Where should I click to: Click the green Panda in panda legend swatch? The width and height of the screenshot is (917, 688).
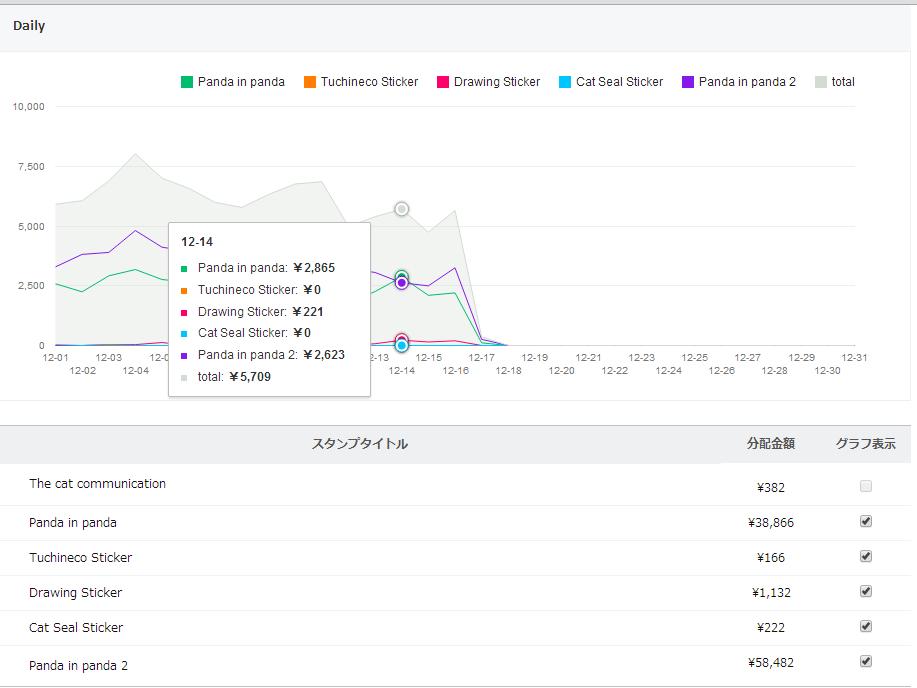[187, 82]
